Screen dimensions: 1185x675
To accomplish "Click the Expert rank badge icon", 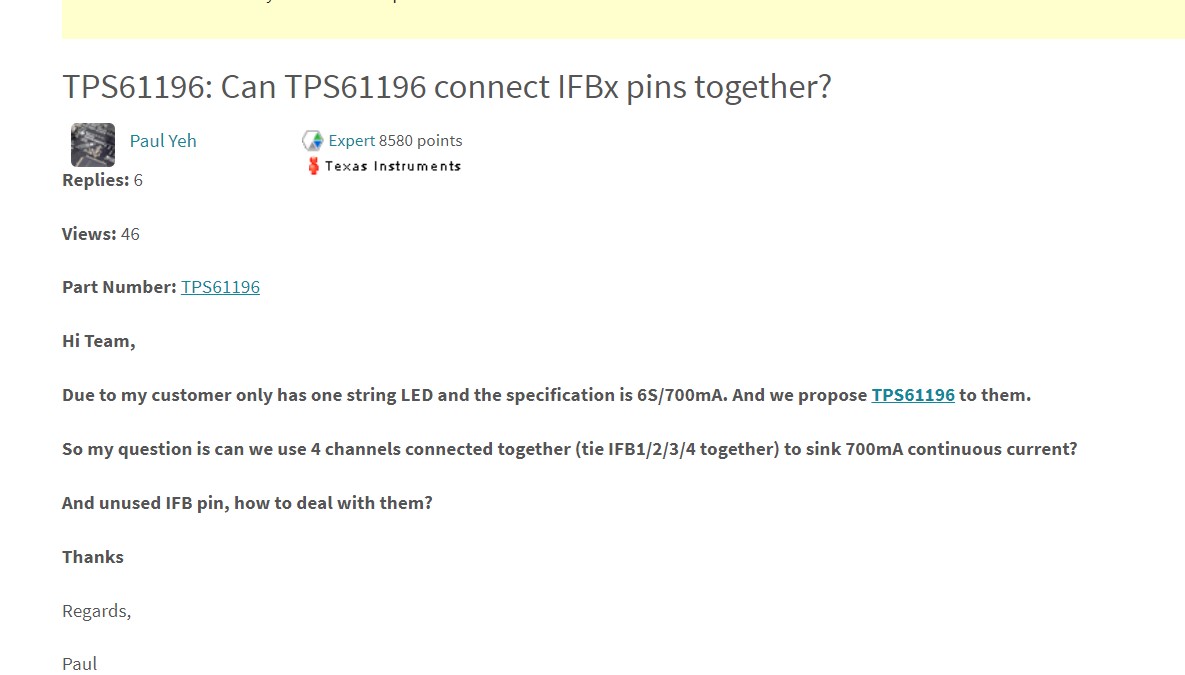I will tap(312, 141).
